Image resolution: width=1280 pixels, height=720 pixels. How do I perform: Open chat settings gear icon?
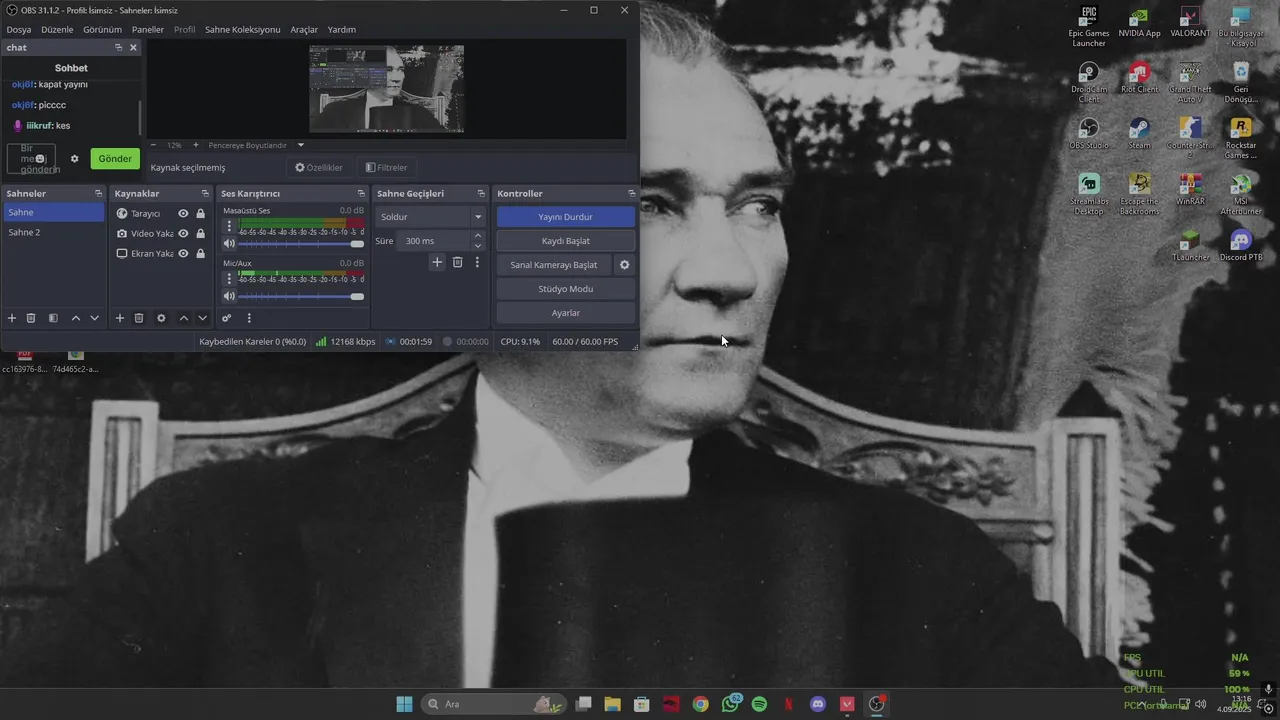pos(74,158)
